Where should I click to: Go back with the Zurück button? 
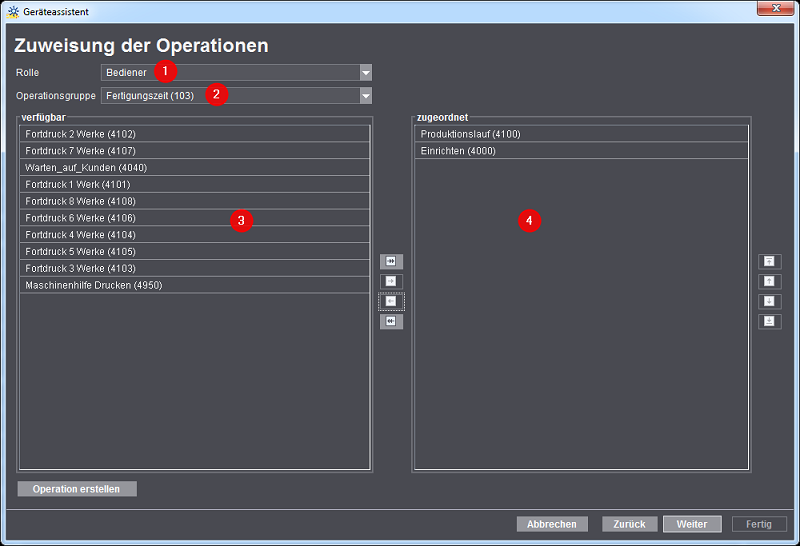pos(630,524)
